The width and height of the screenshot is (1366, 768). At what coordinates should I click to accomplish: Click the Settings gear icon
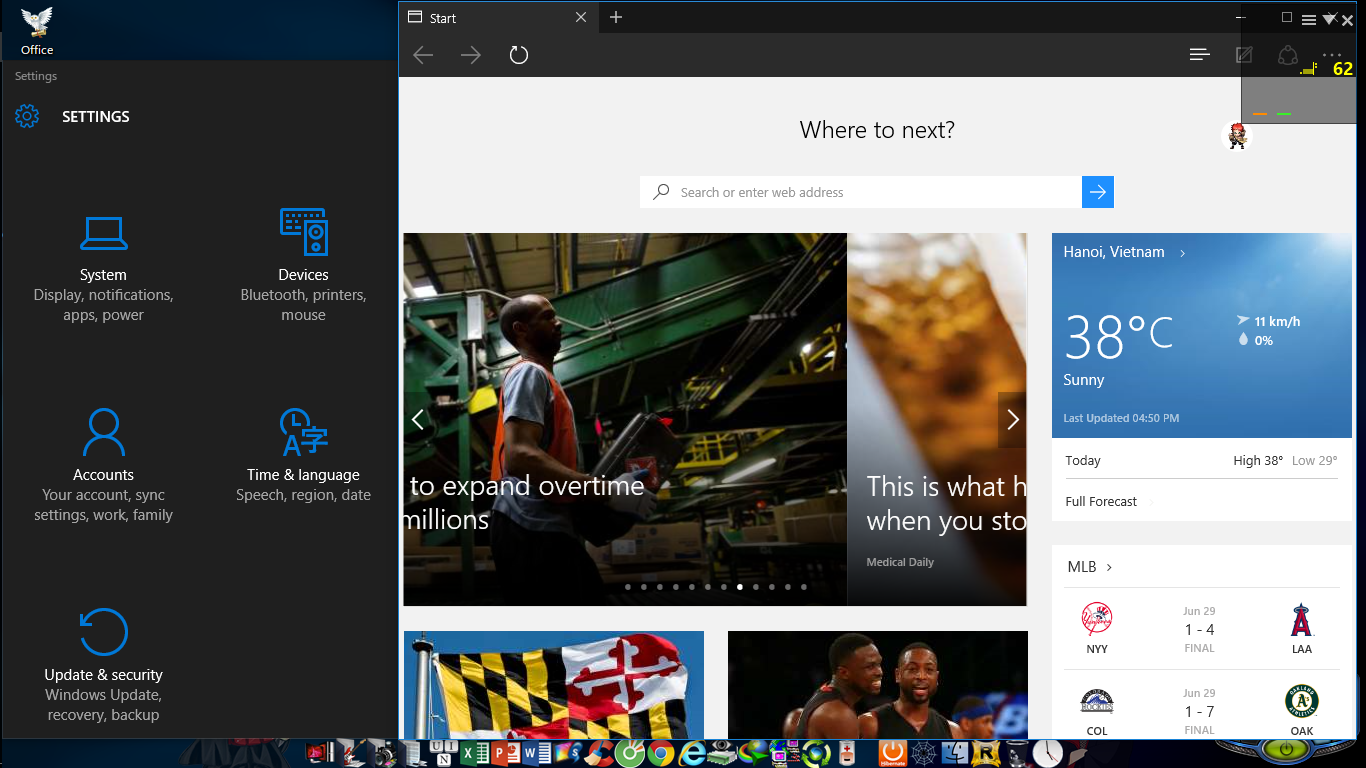point(27,116)
